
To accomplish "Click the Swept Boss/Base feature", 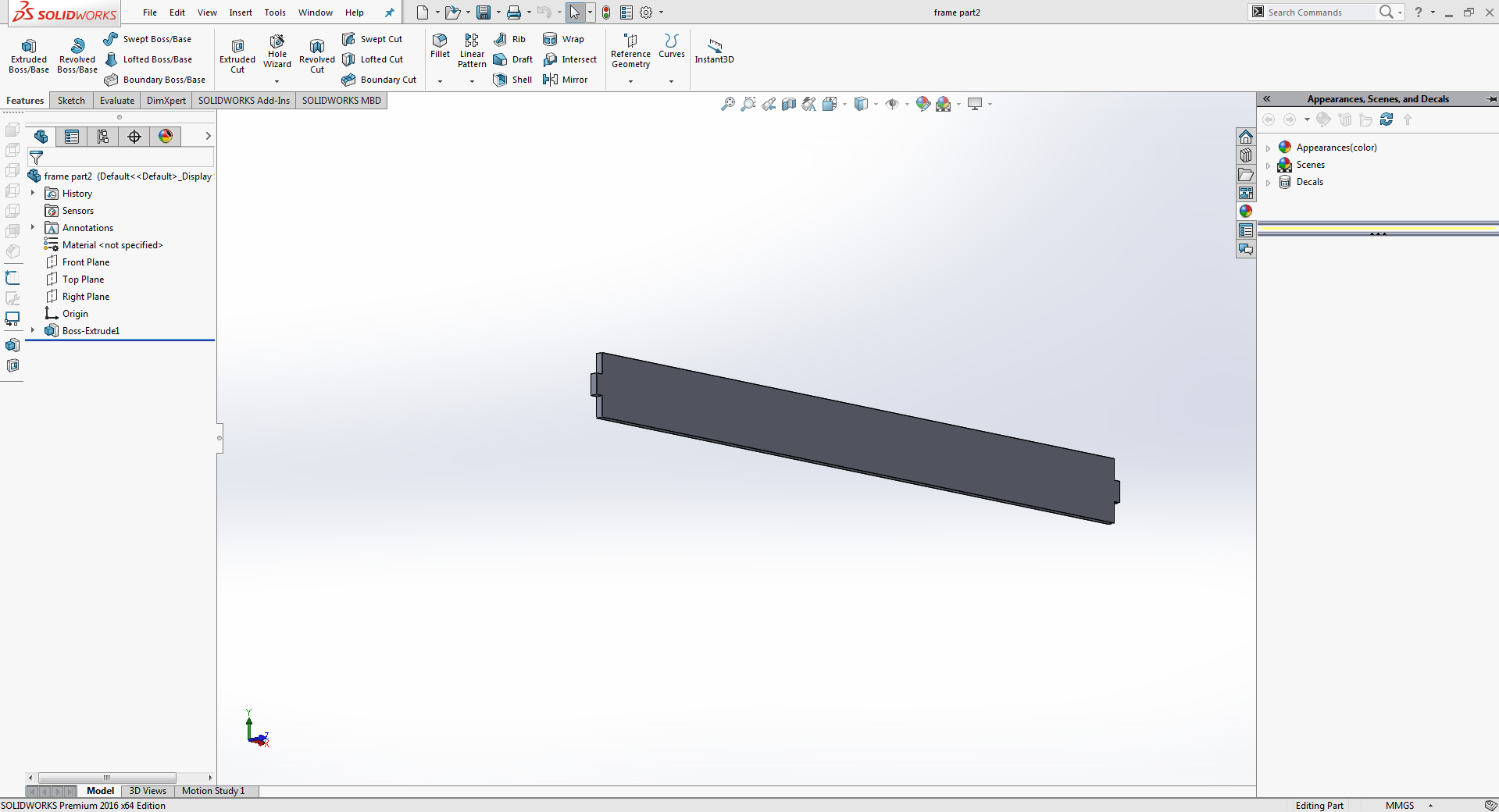I will pyautogui.click(x=147, y=39).
